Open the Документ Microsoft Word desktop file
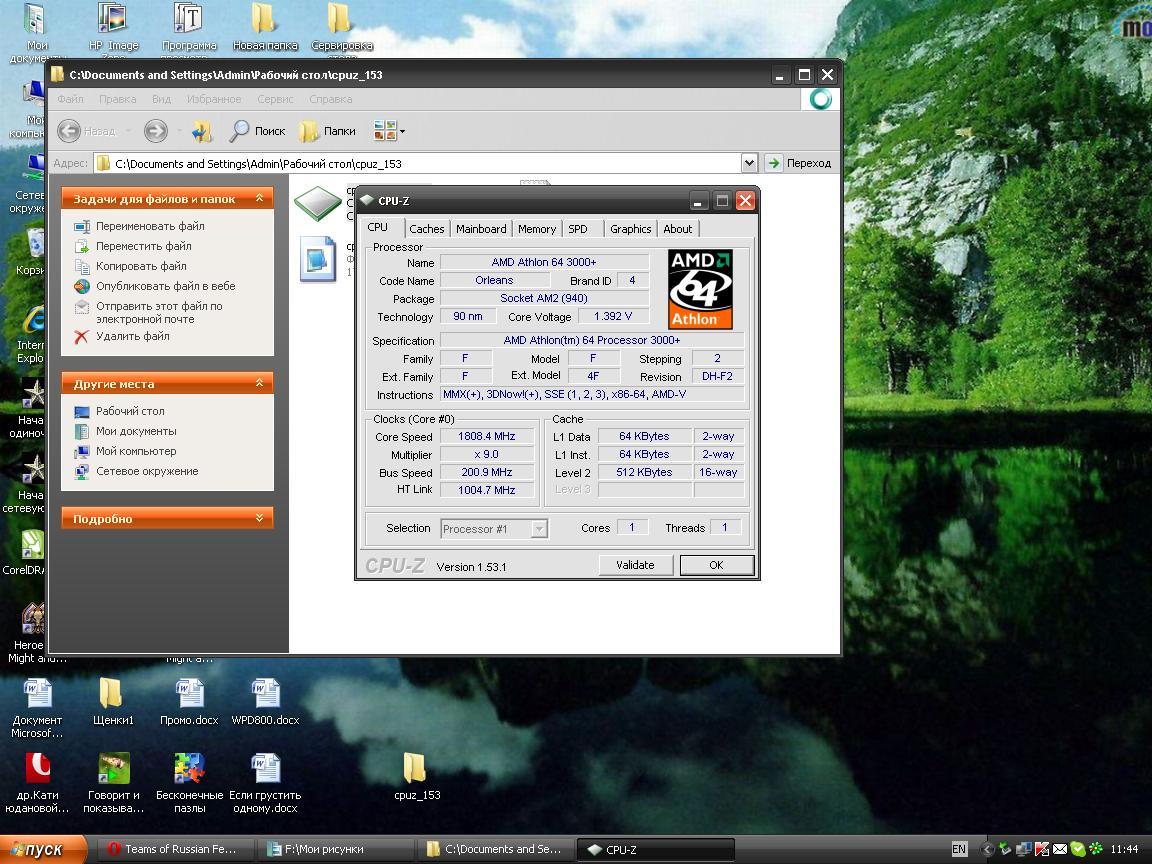 (37, 708)
